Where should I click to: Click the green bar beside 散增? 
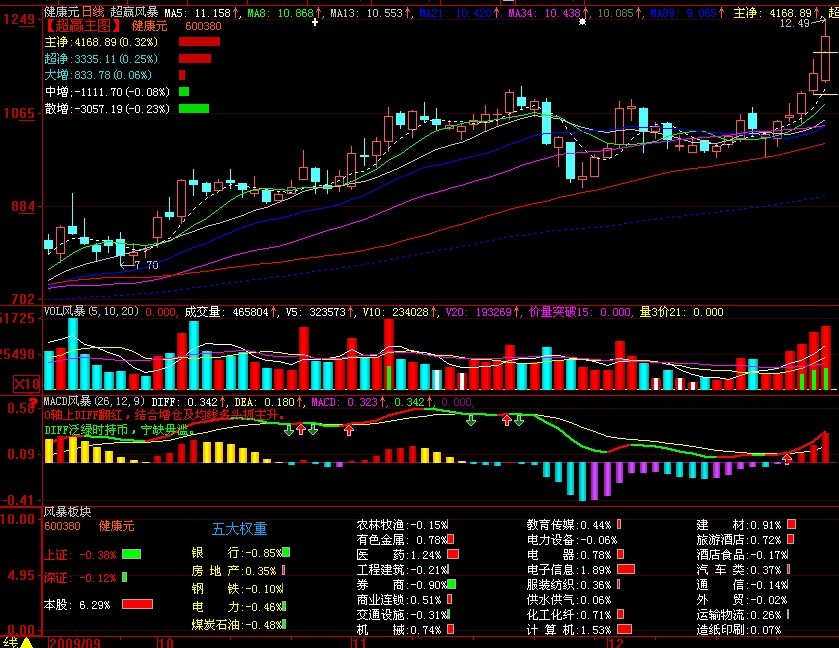pyautogui.click(x=194, y=109)
